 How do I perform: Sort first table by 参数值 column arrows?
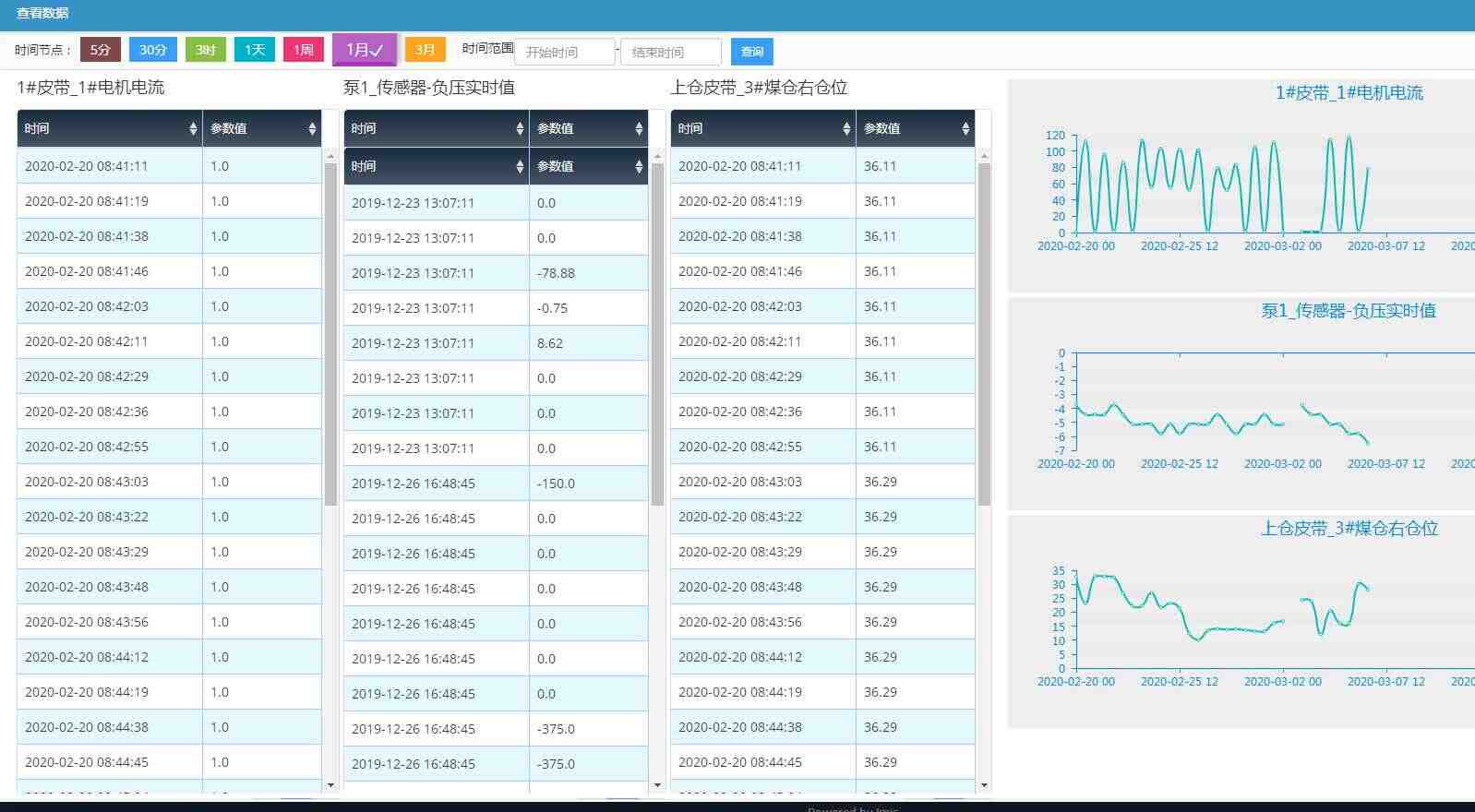312,129
